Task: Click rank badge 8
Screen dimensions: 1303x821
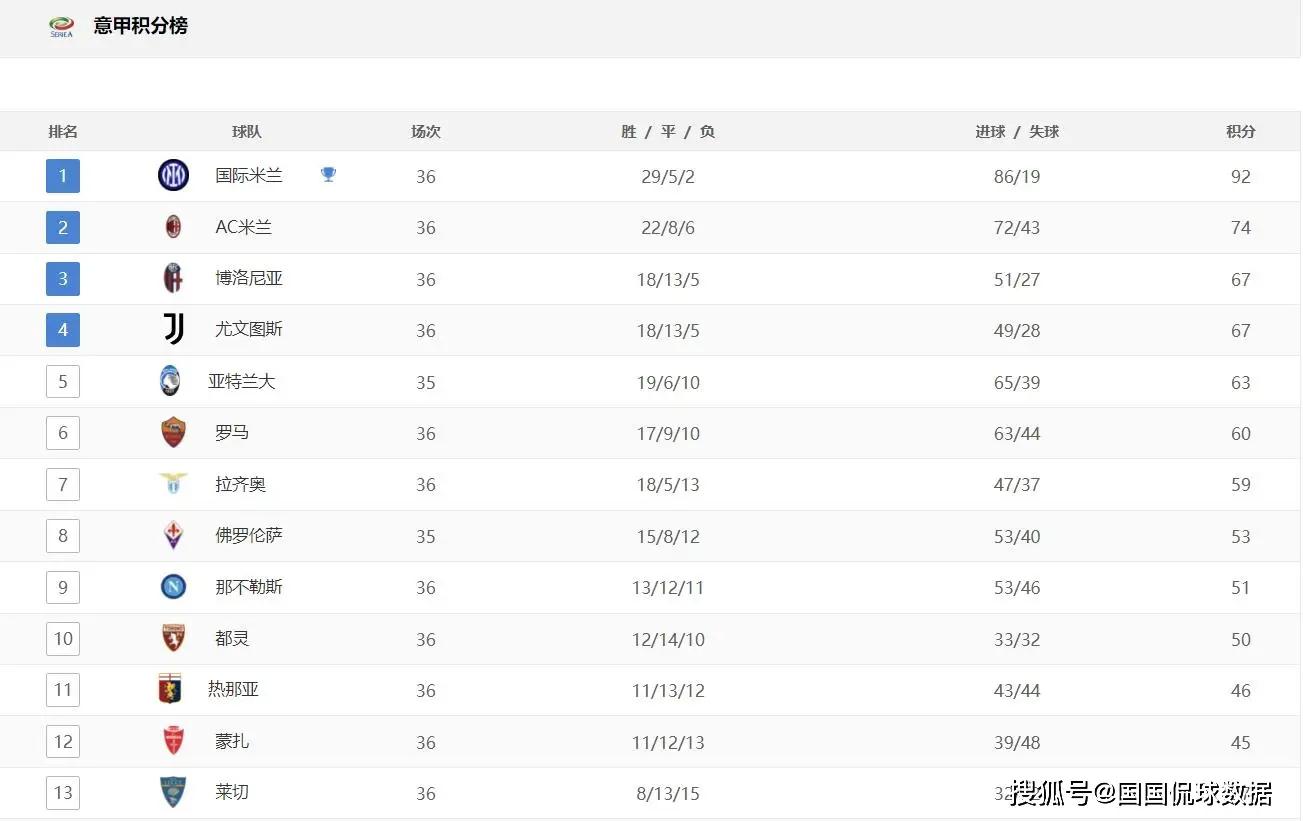Action: pos(63,535)
